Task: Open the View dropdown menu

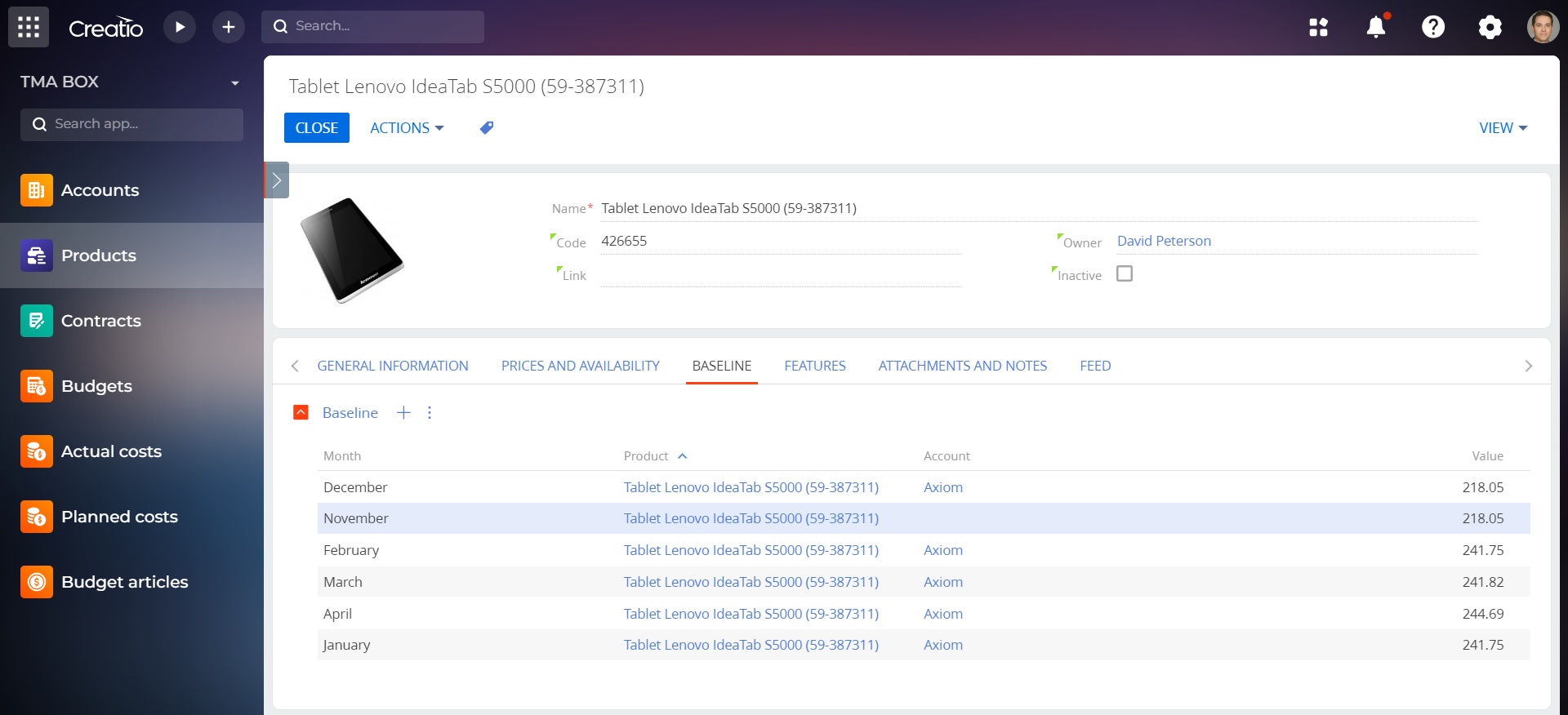Action: pyautogui.click(x=1503, y=128)
